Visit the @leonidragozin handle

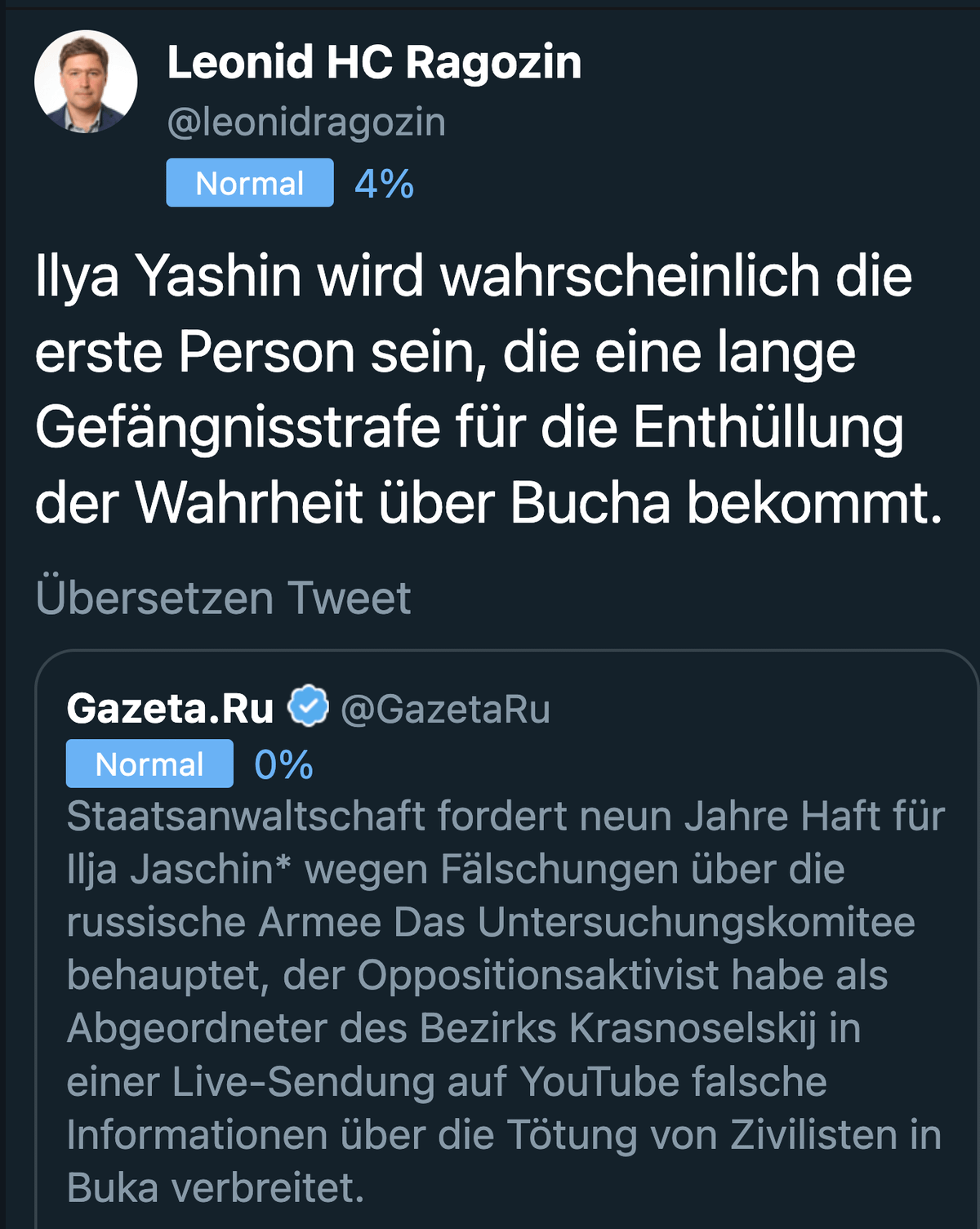click(x=306, y=122)
